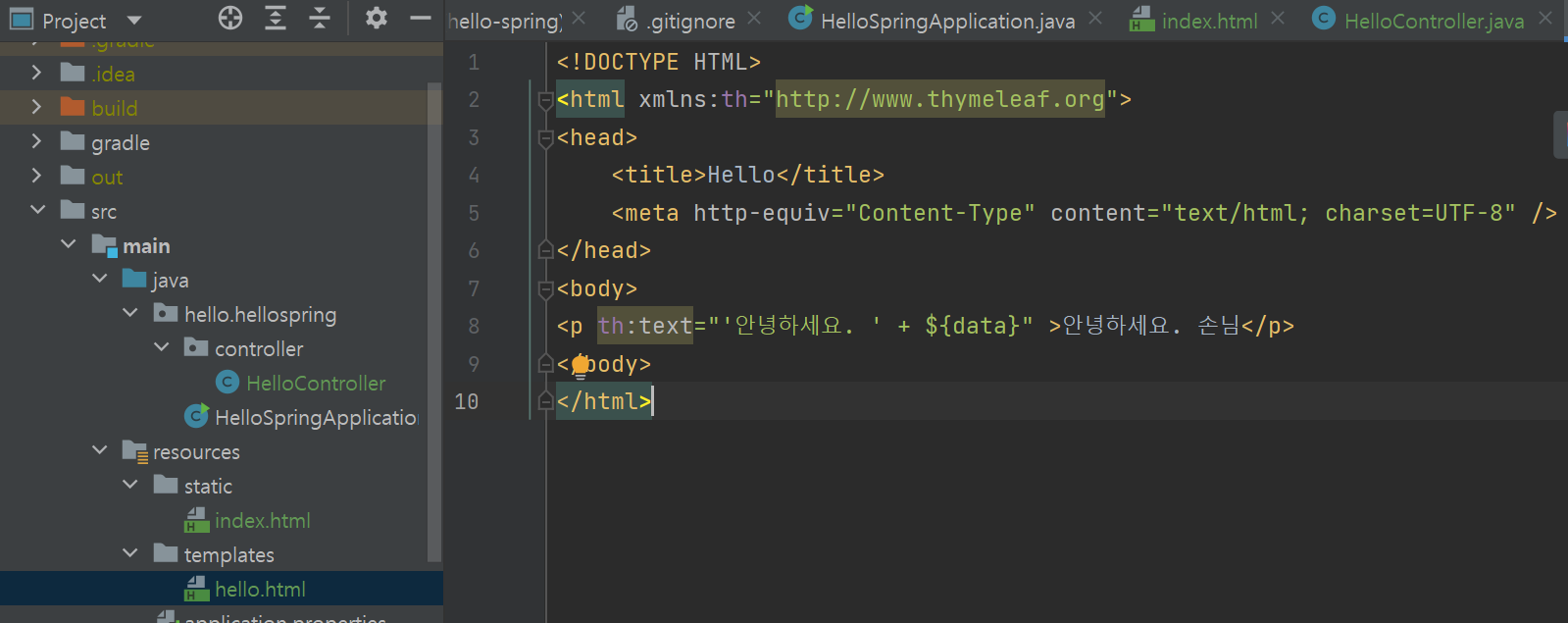This screenshot has height=623, width=1568.
Task: Select the .idea folder icon
Action: coord(73,73)
